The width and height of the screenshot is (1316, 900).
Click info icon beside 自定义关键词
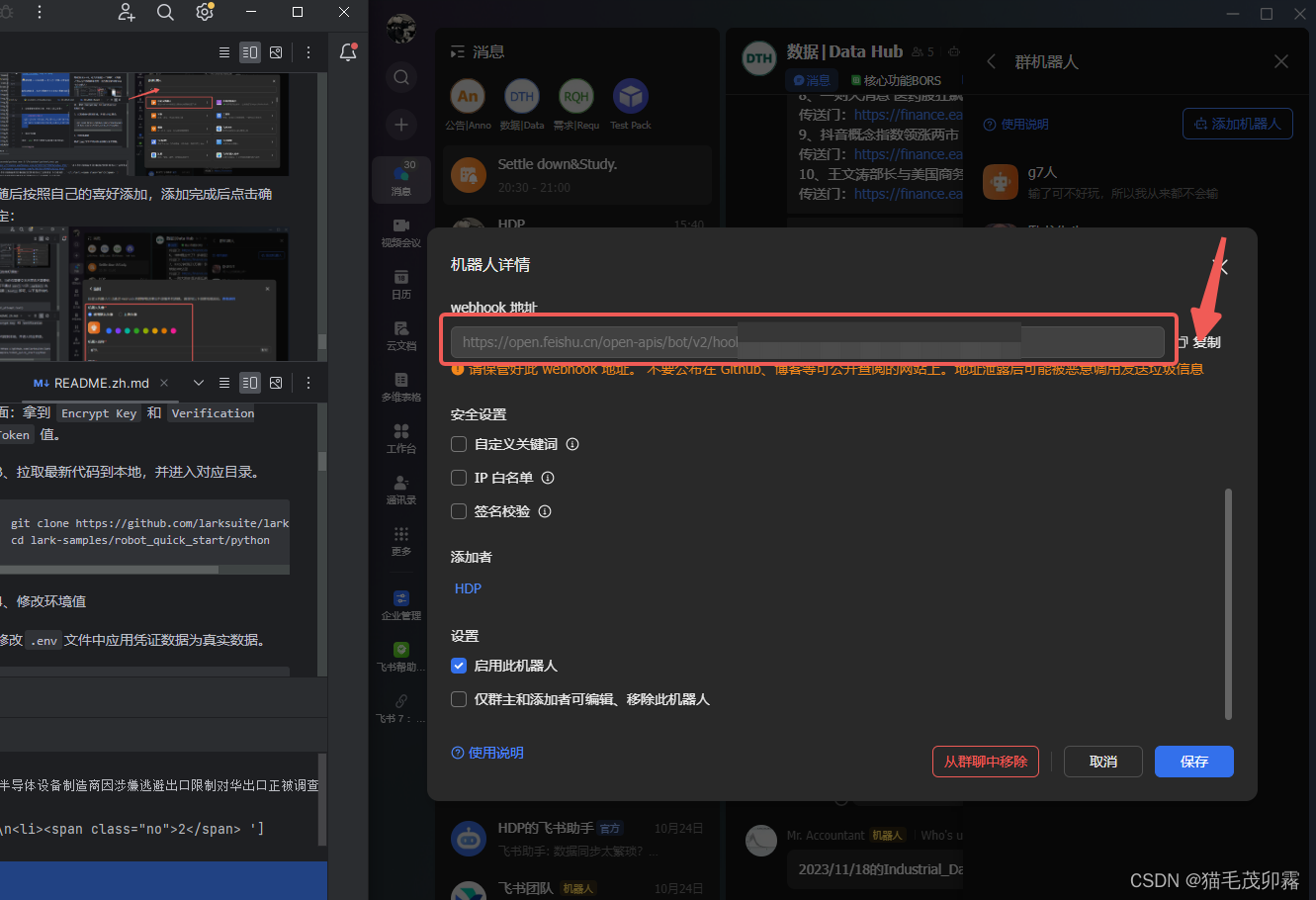coord(572,444)
